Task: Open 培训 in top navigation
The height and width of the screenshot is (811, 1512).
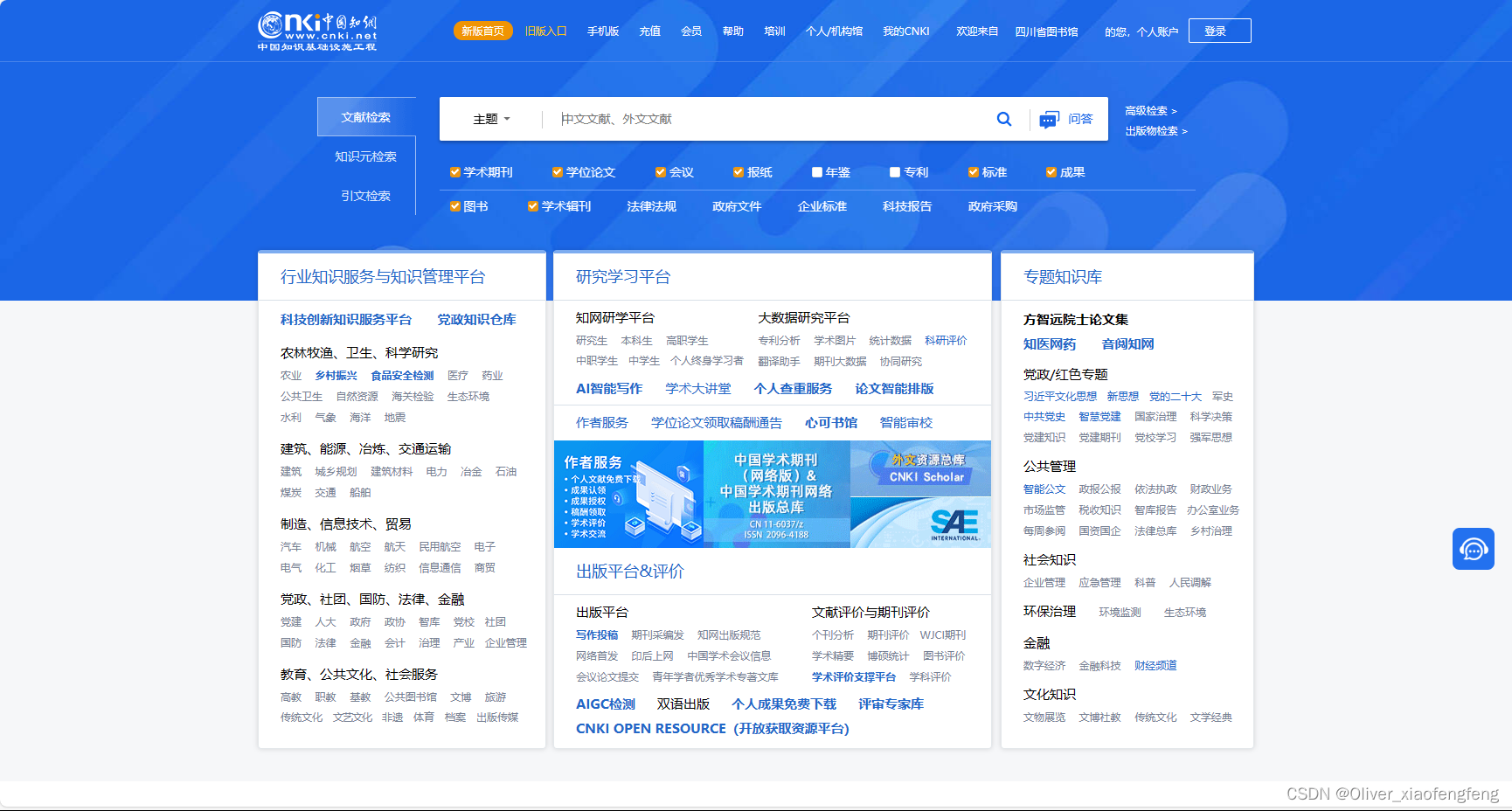Action: tap(774, 31)
